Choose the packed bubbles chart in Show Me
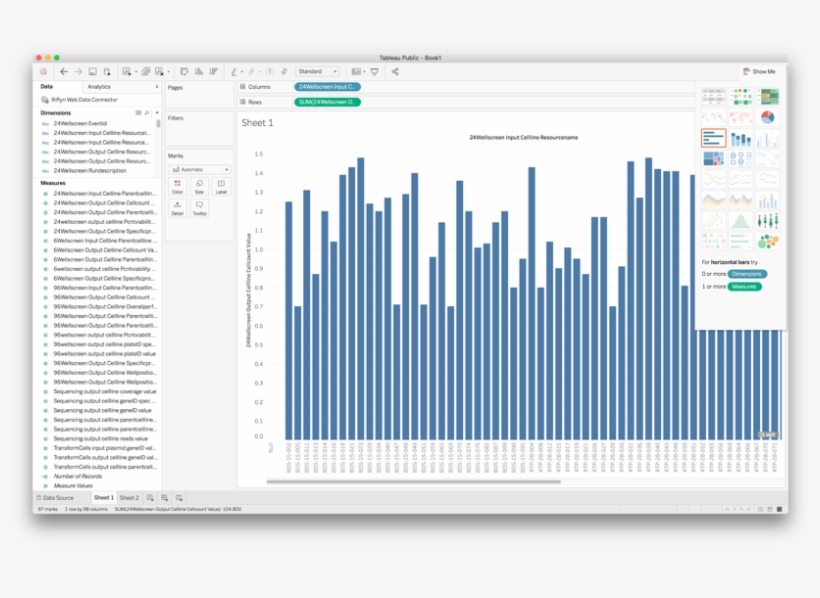The height and width of the screenshot is (598, 820). tap(768, 241)
